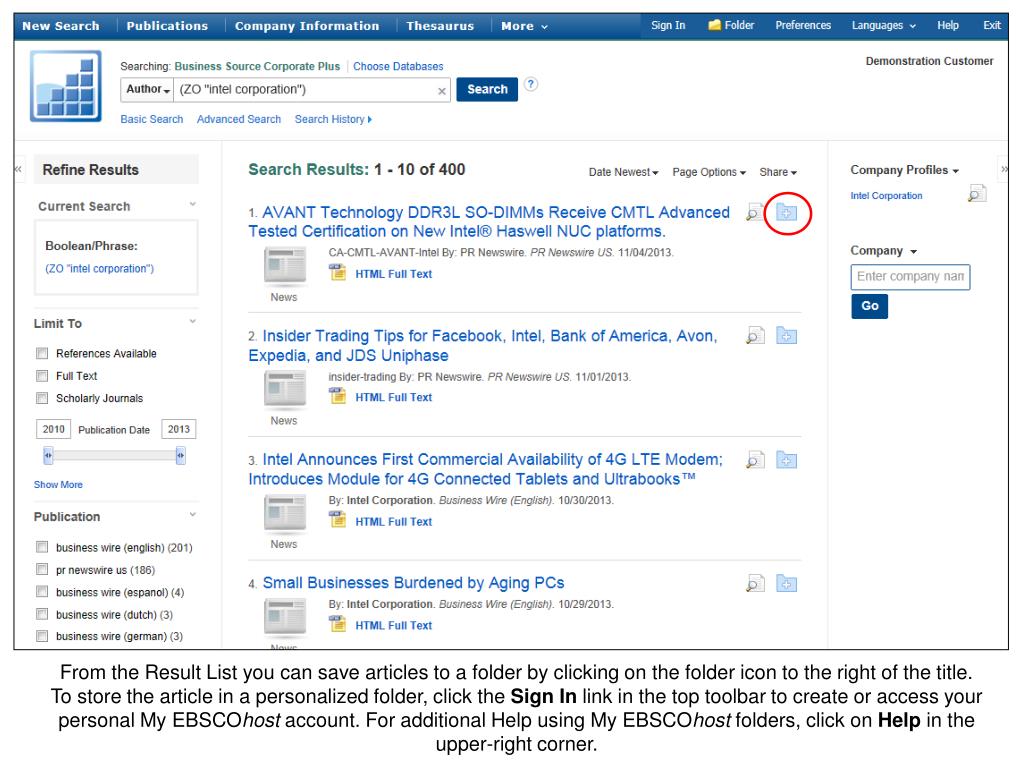Open the Languages dropdown
The image size is (1024, 768).
[x=884, y=25]
